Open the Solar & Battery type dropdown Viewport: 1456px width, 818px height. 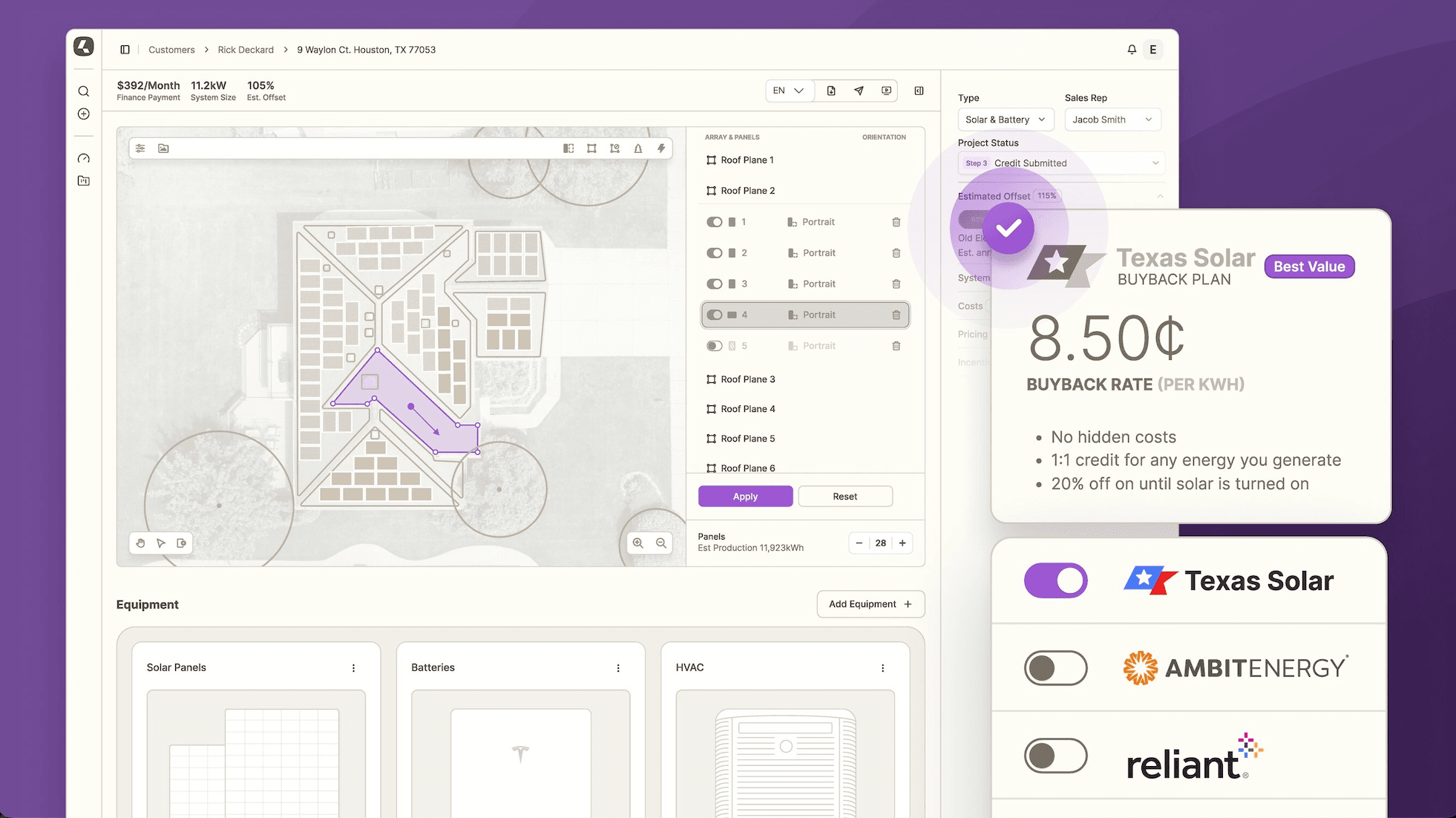tap(1005, 120)
